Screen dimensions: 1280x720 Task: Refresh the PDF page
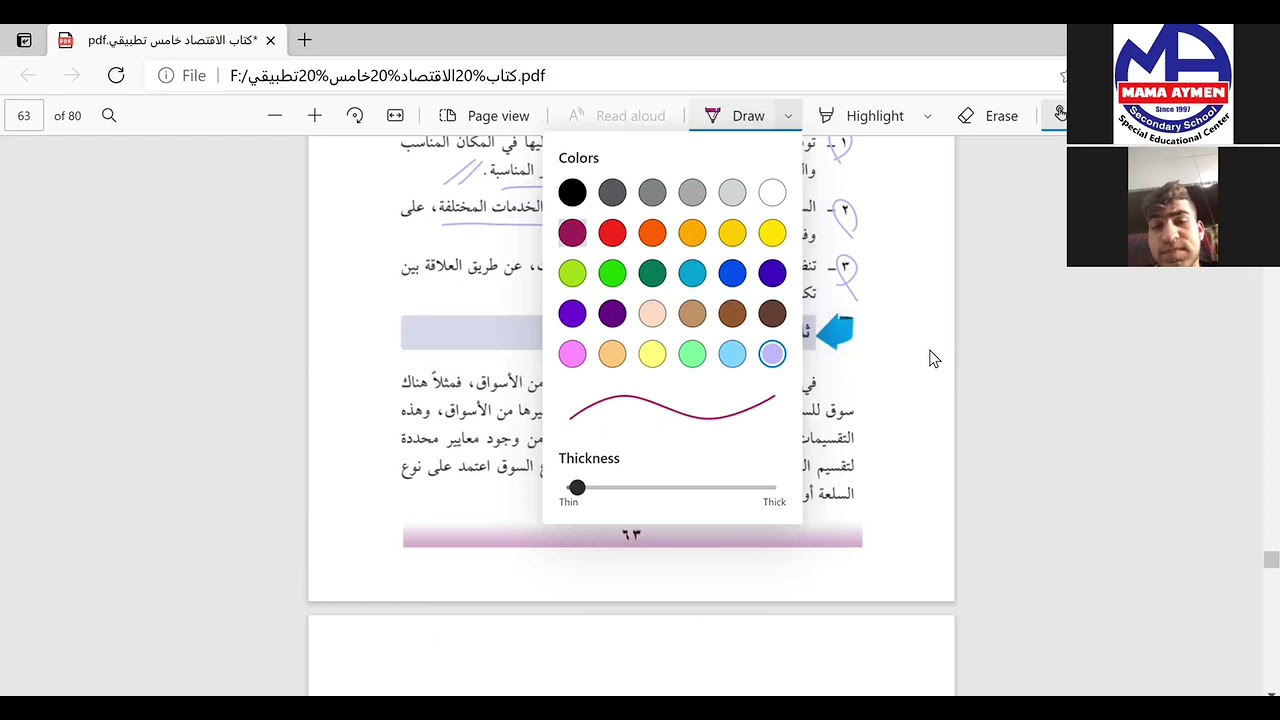pos(116,75)
